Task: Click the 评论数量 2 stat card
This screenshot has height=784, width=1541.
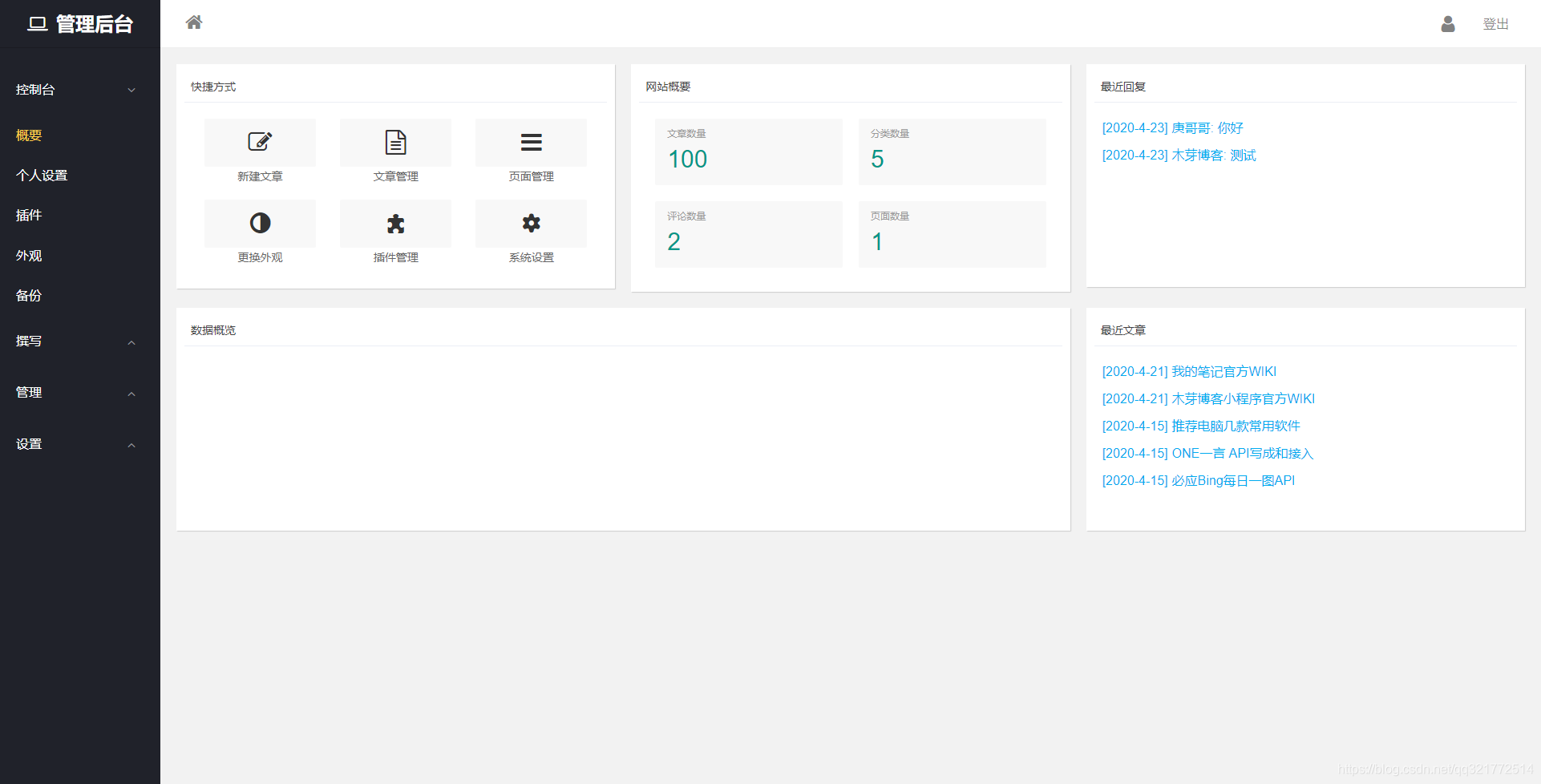Action: 748,234
